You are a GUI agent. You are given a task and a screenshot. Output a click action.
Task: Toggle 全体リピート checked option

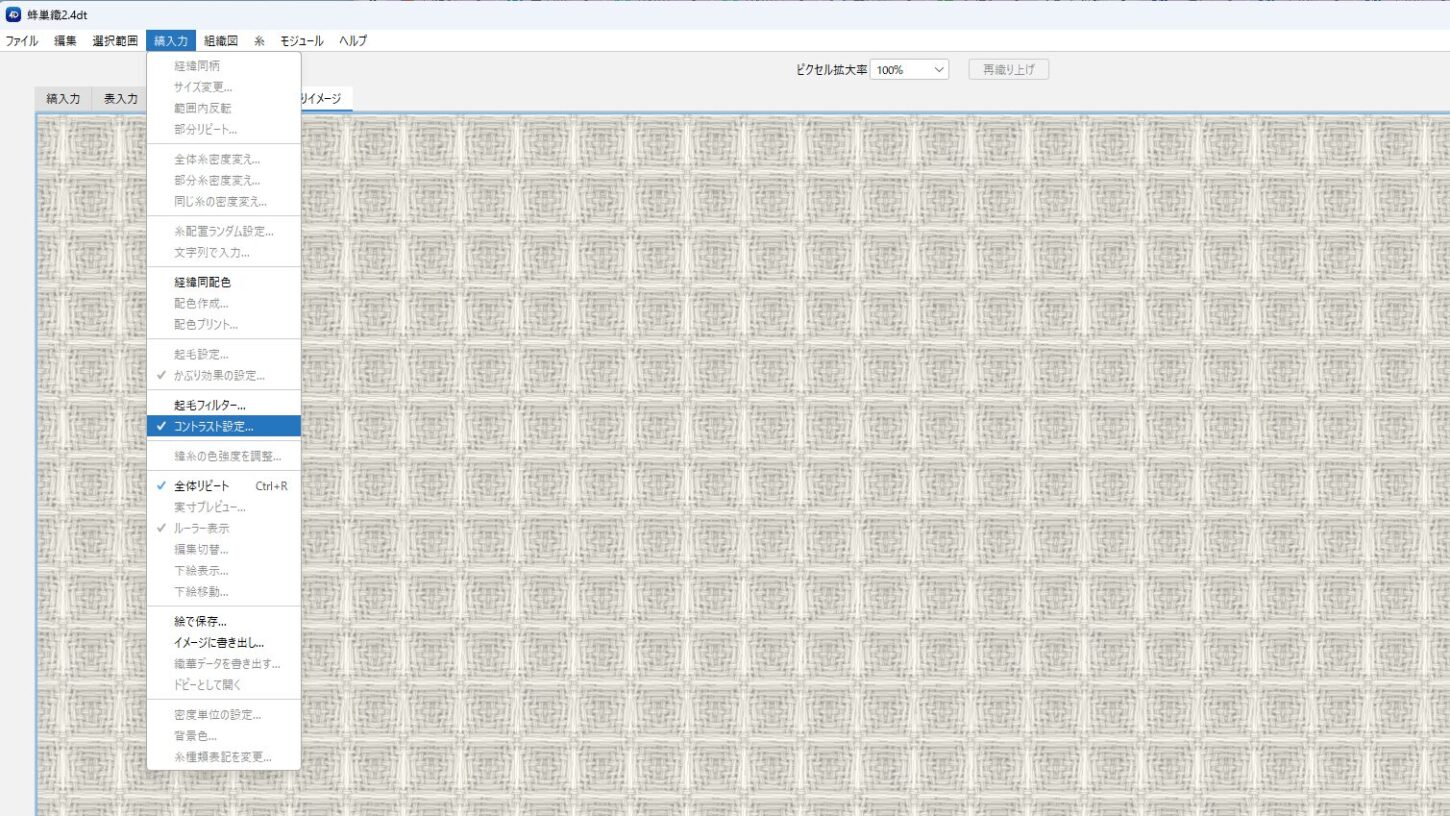201,486
